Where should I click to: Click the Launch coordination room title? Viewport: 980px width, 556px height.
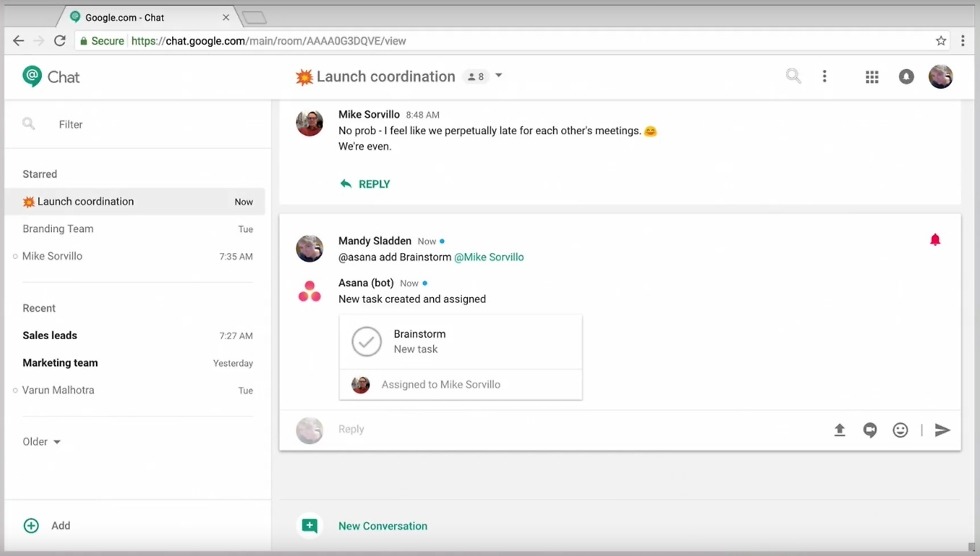click(386, 76)
